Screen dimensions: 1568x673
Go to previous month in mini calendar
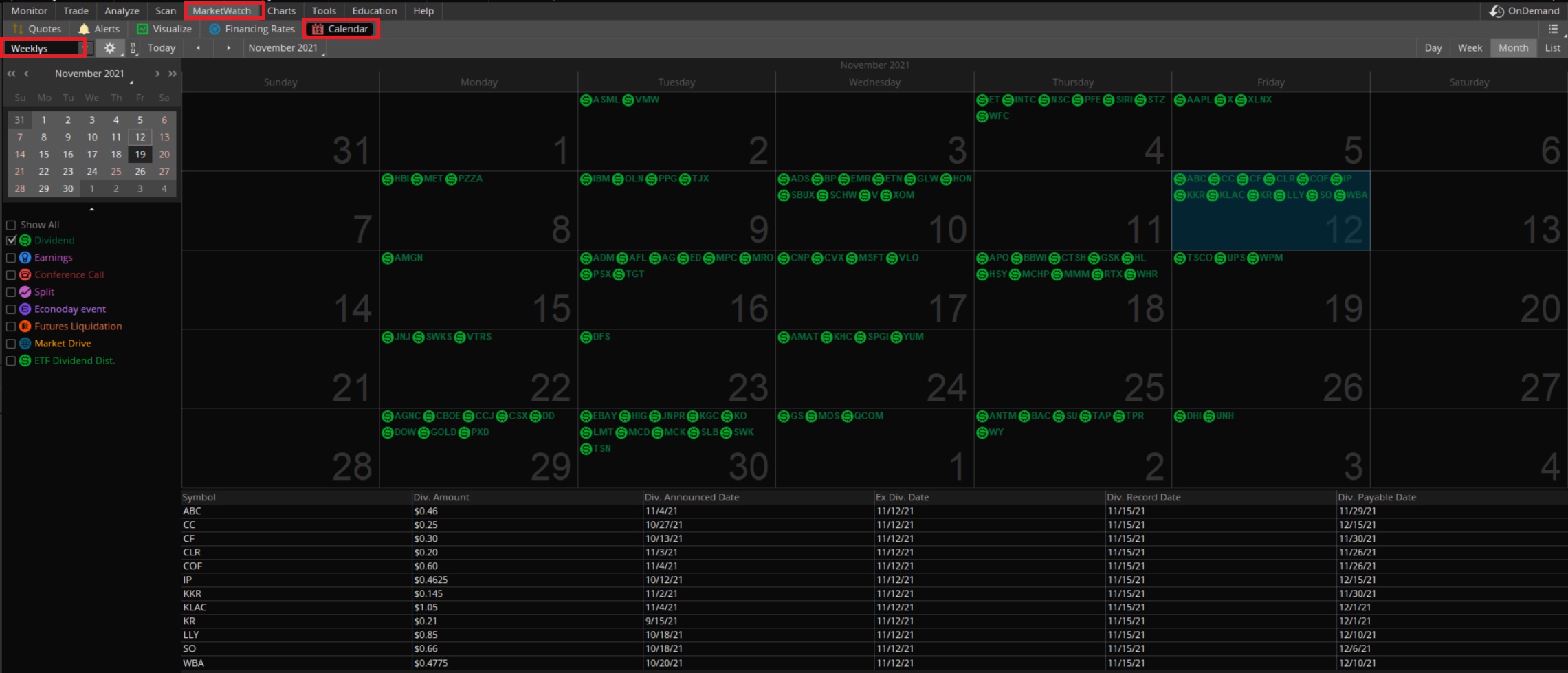coord(26,74)
